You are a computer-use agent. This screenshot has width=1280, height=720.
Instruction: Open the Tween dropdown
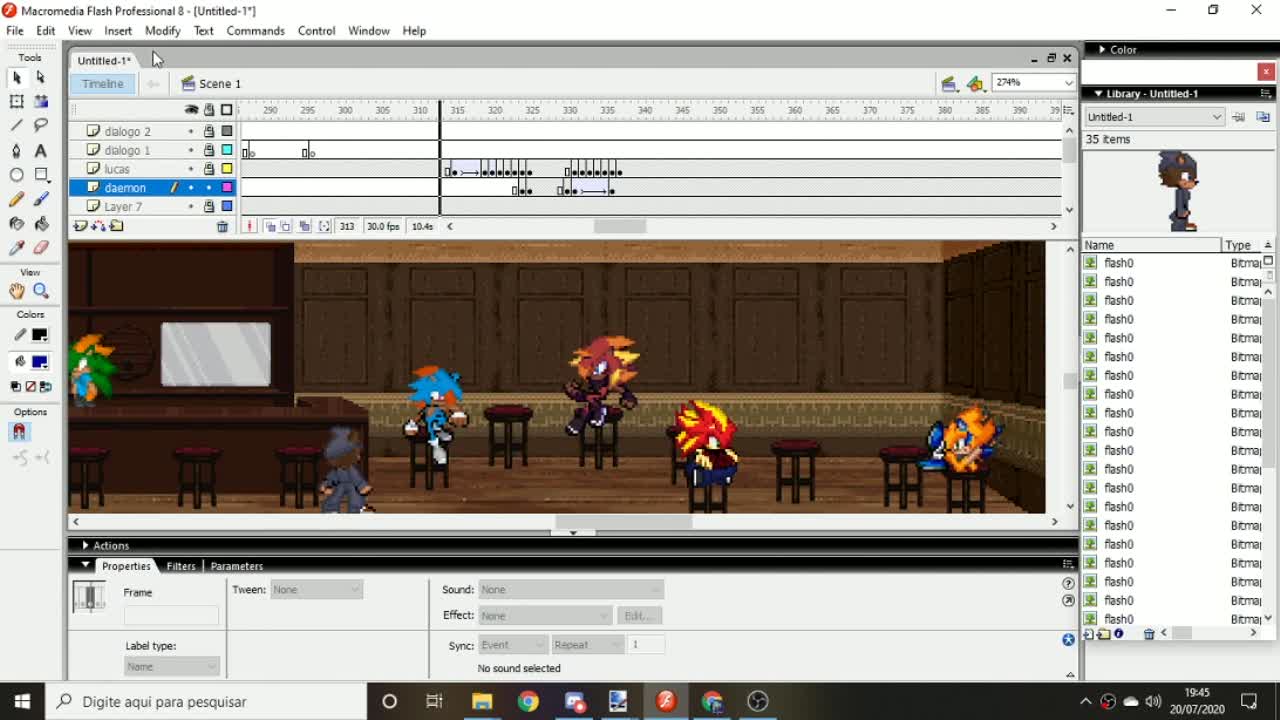(316, 590)
